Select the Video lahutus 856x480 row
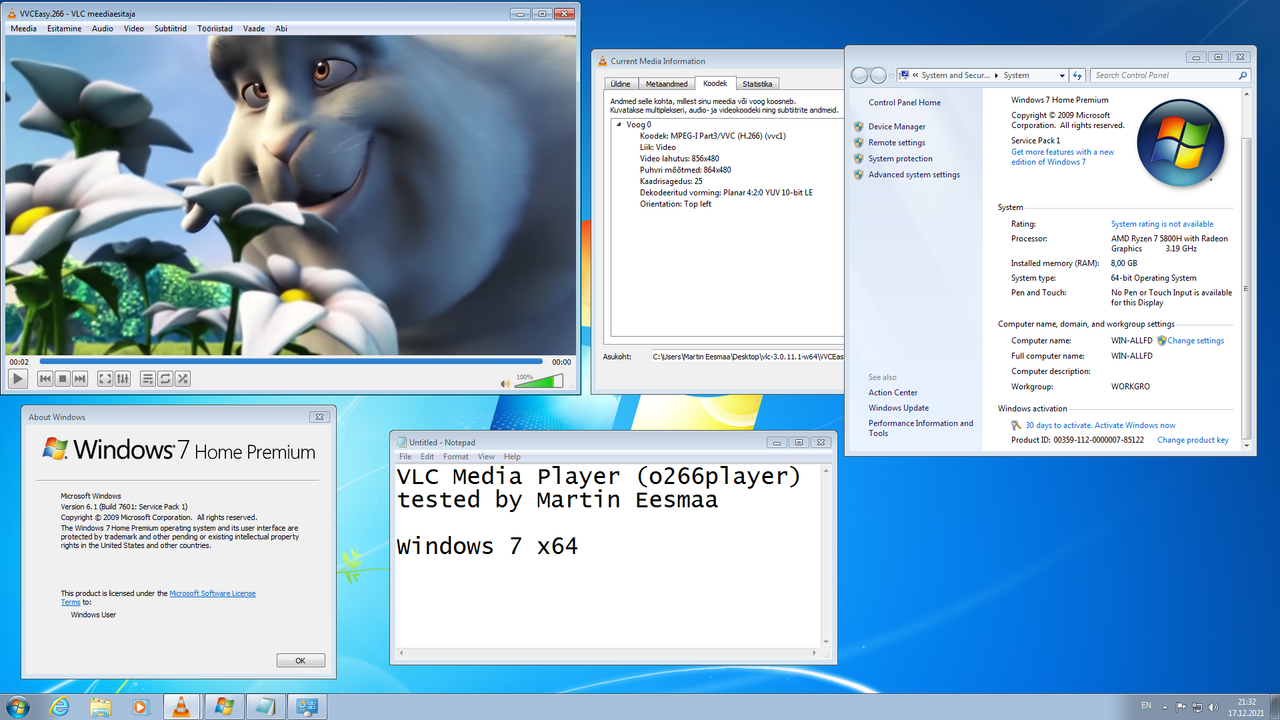Image resolution: width=1280 pixels, height=720 pixels. (680, 158)
